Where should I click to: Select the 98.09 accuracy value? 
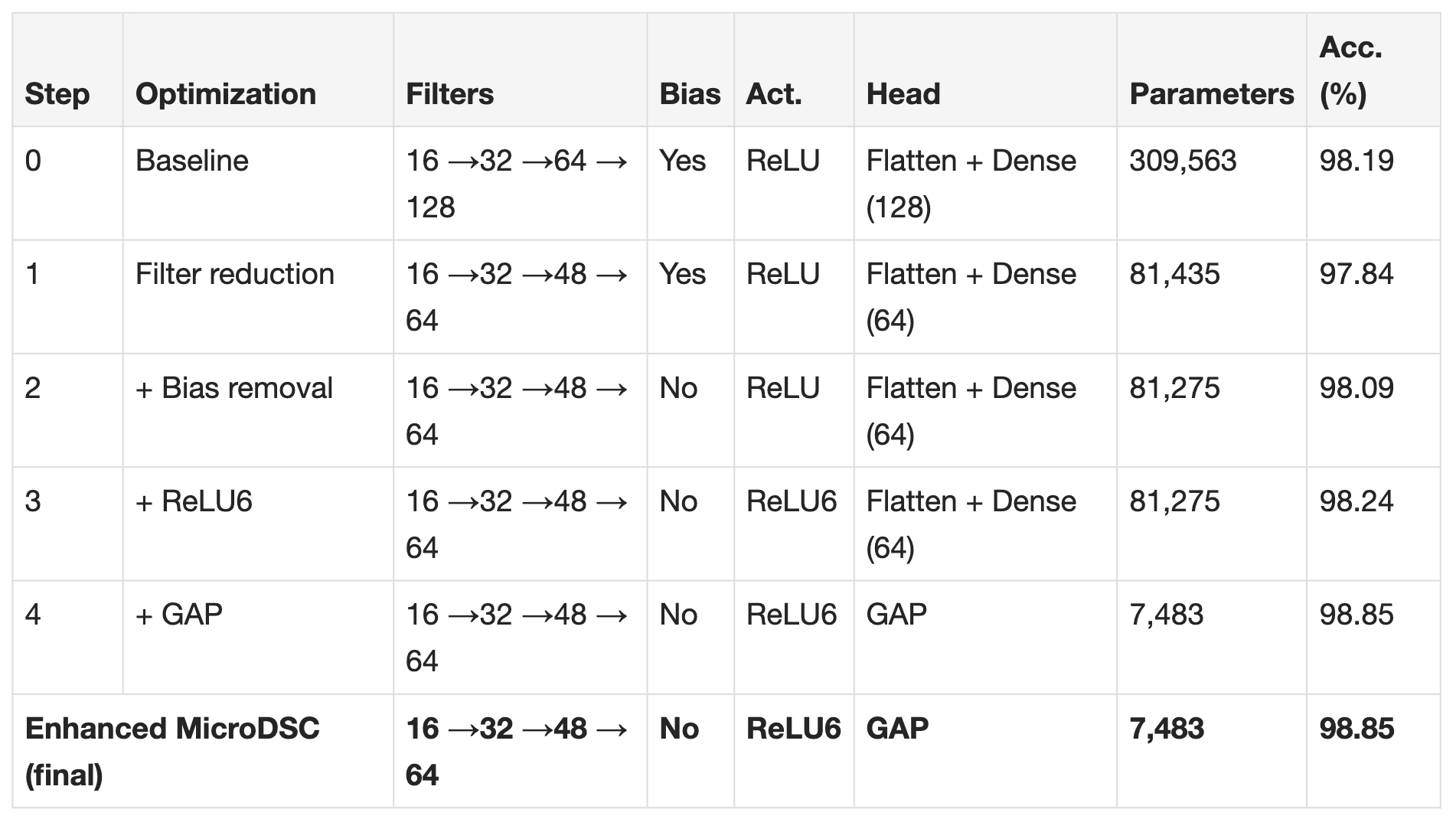[1356, 388]
